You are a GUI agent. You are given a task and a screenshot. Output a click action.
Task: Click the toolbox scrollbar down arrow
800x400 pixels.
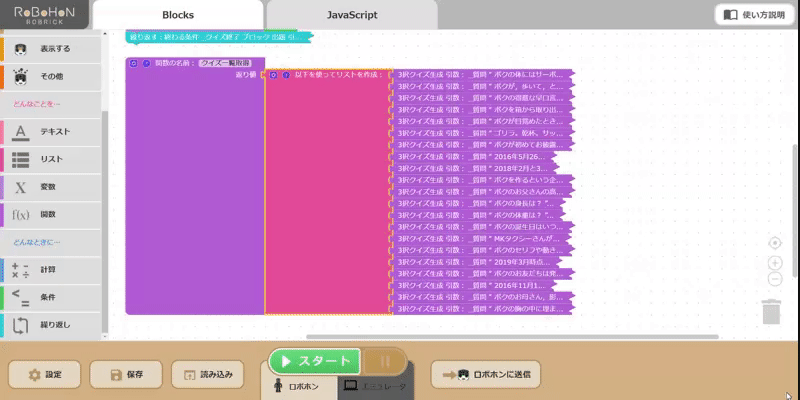click(105, 337)
